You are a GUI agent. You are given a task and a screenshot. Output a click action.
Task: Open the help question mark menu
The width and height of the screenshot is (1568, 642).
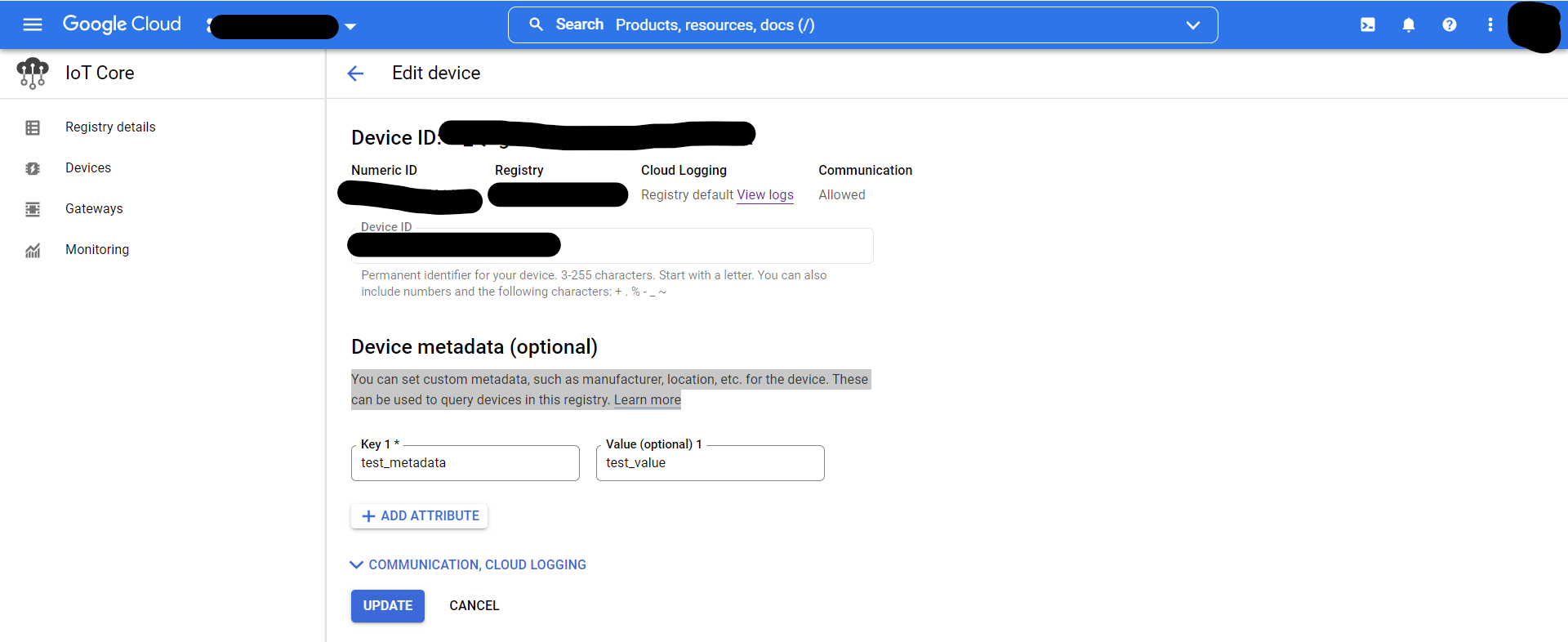1450,25
